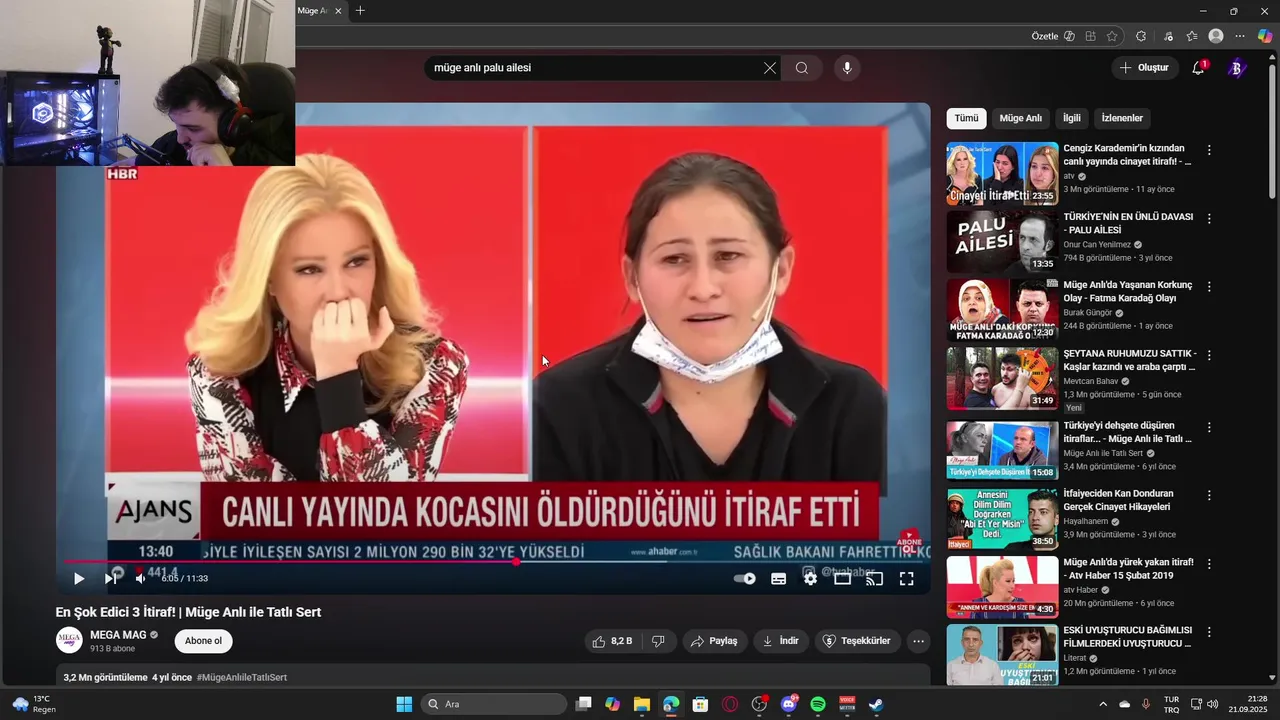Open options for the İtfaiyeciden Kan Donduran video

[1209, 495]
